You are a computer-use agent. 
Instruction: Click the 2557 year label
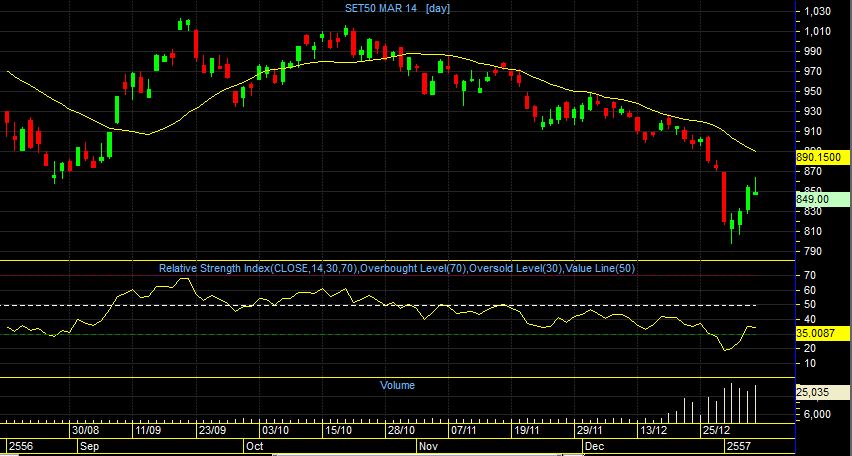point(739,446)
